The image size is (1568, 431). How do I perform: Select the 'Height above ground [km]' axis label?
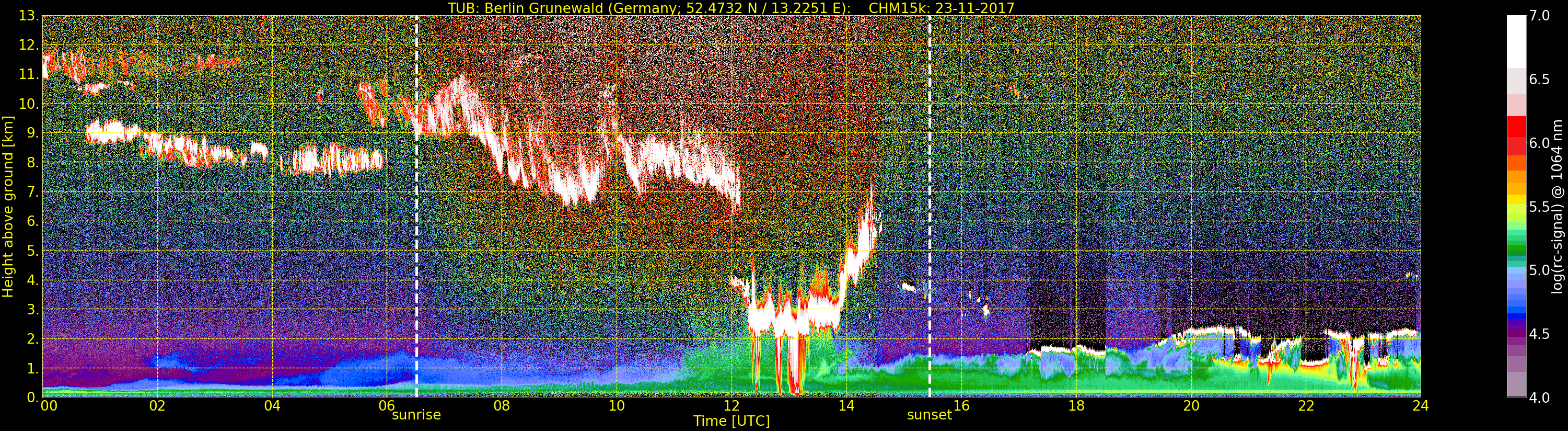click(8, 207)
